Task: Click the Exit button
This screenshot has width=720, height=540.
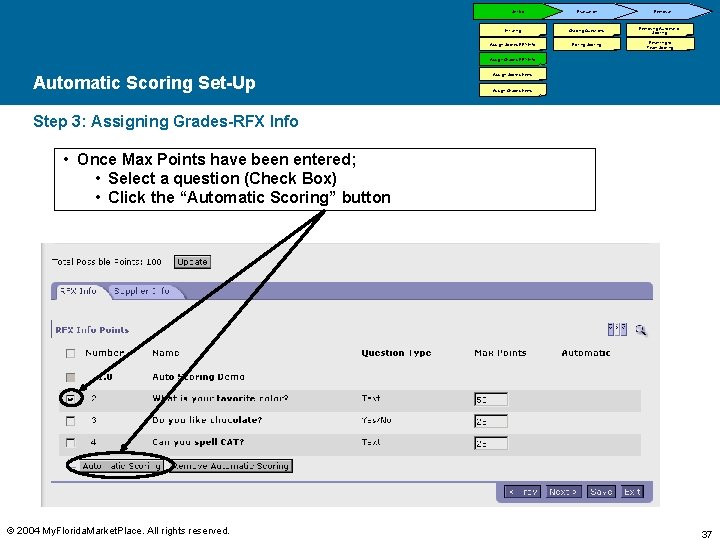Action: point(632,492)
